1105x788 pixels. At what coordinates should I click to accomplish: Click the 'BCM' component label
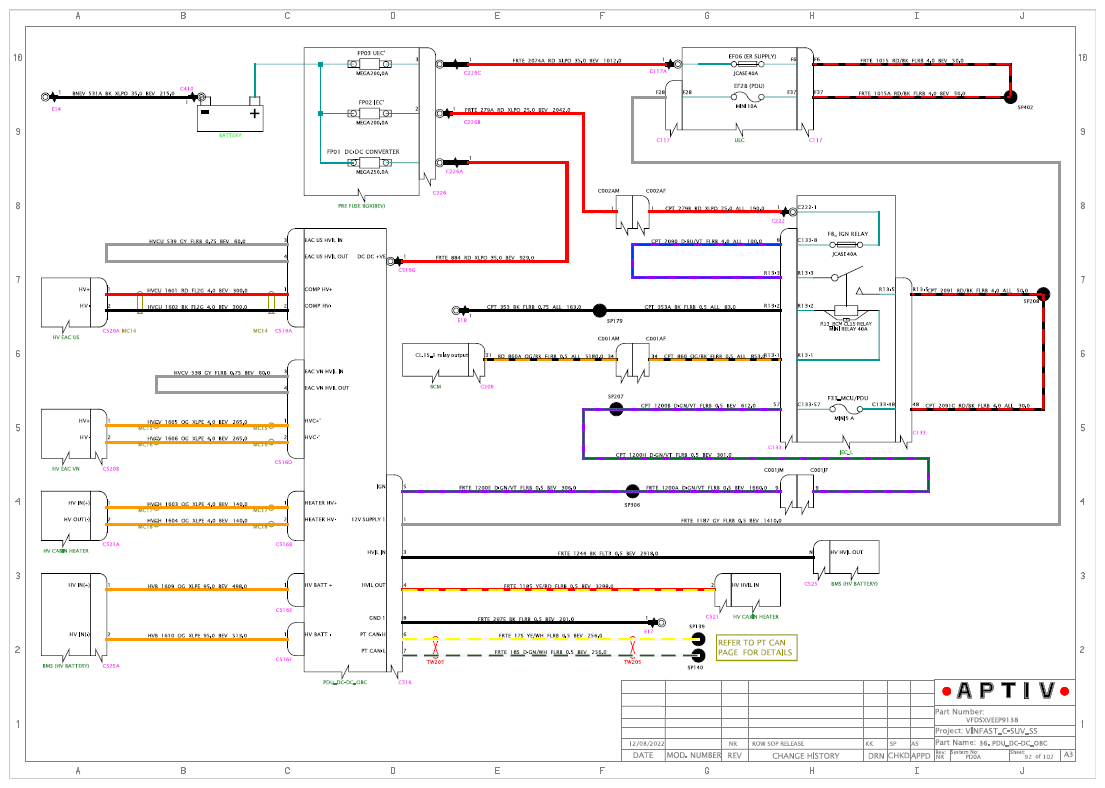[x=436, y=386]
